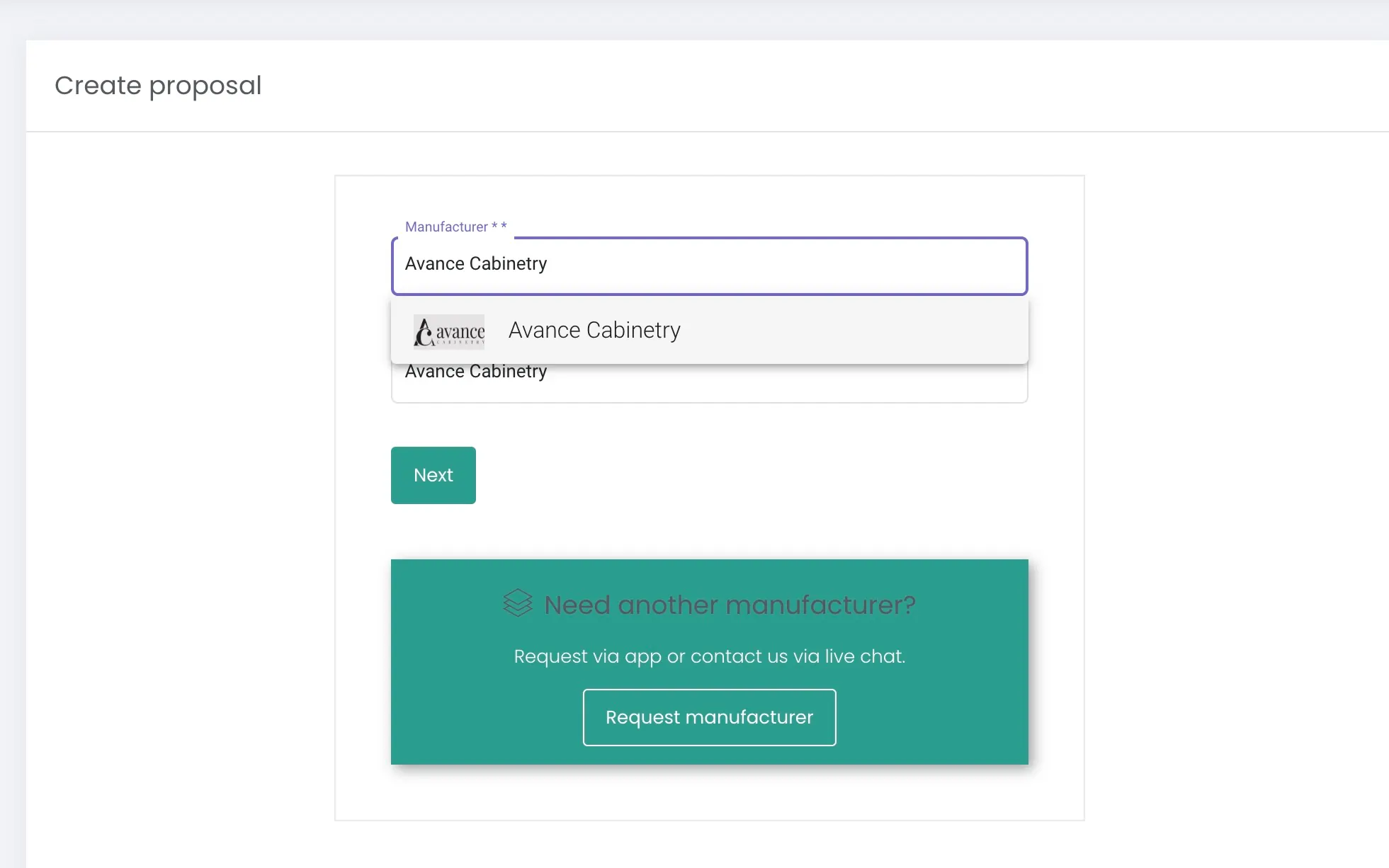Click the stacked layers icon
The image size is (1389, 868).
[x=518, y=603]
